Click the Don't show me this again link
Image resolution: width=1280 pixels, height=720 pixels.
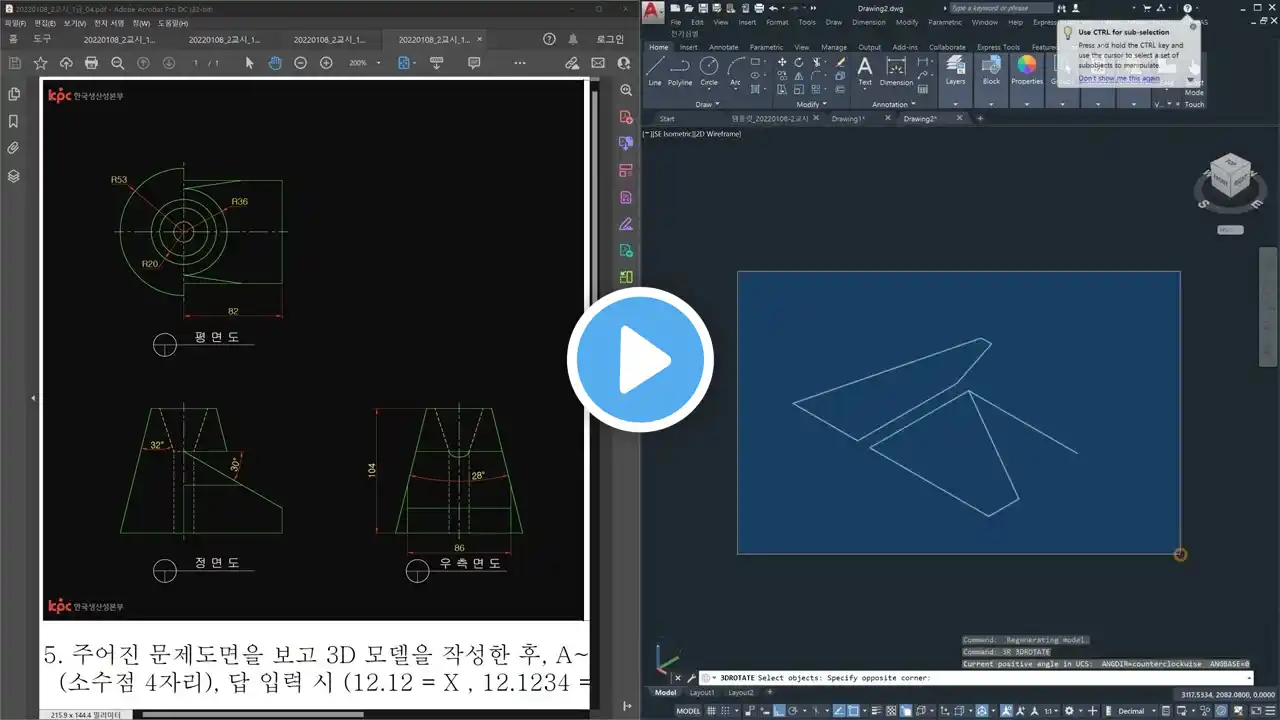[x=1119, y=78]
